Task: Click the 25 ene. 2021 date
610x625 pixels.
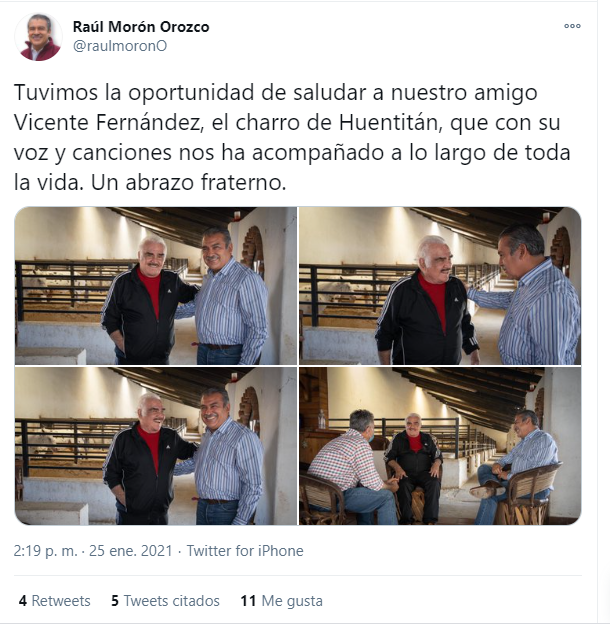Action: click(131, 551)
